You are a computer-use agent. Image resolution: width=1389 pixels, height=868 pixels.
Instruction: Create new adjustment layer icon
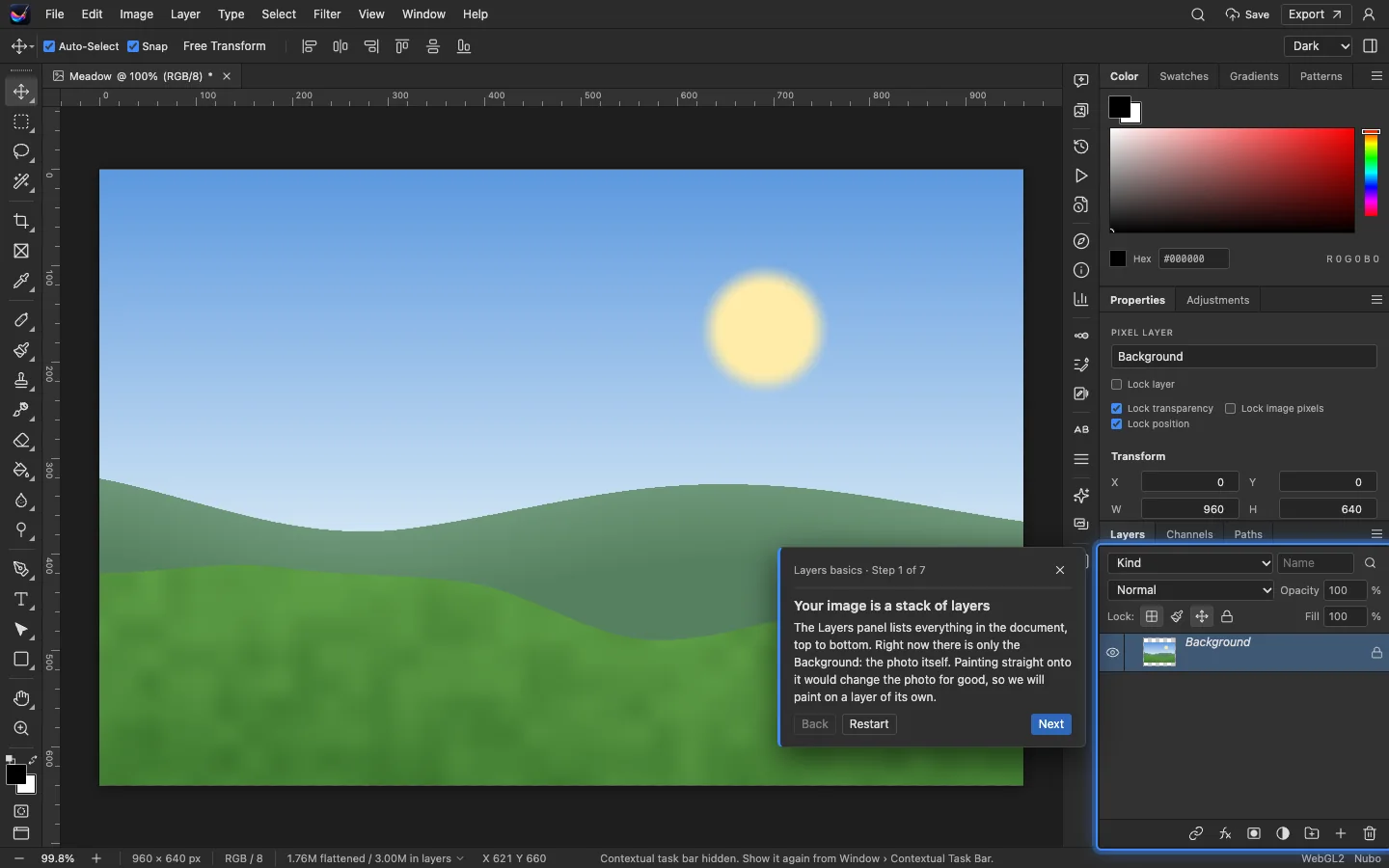(x=1283, y=833)
